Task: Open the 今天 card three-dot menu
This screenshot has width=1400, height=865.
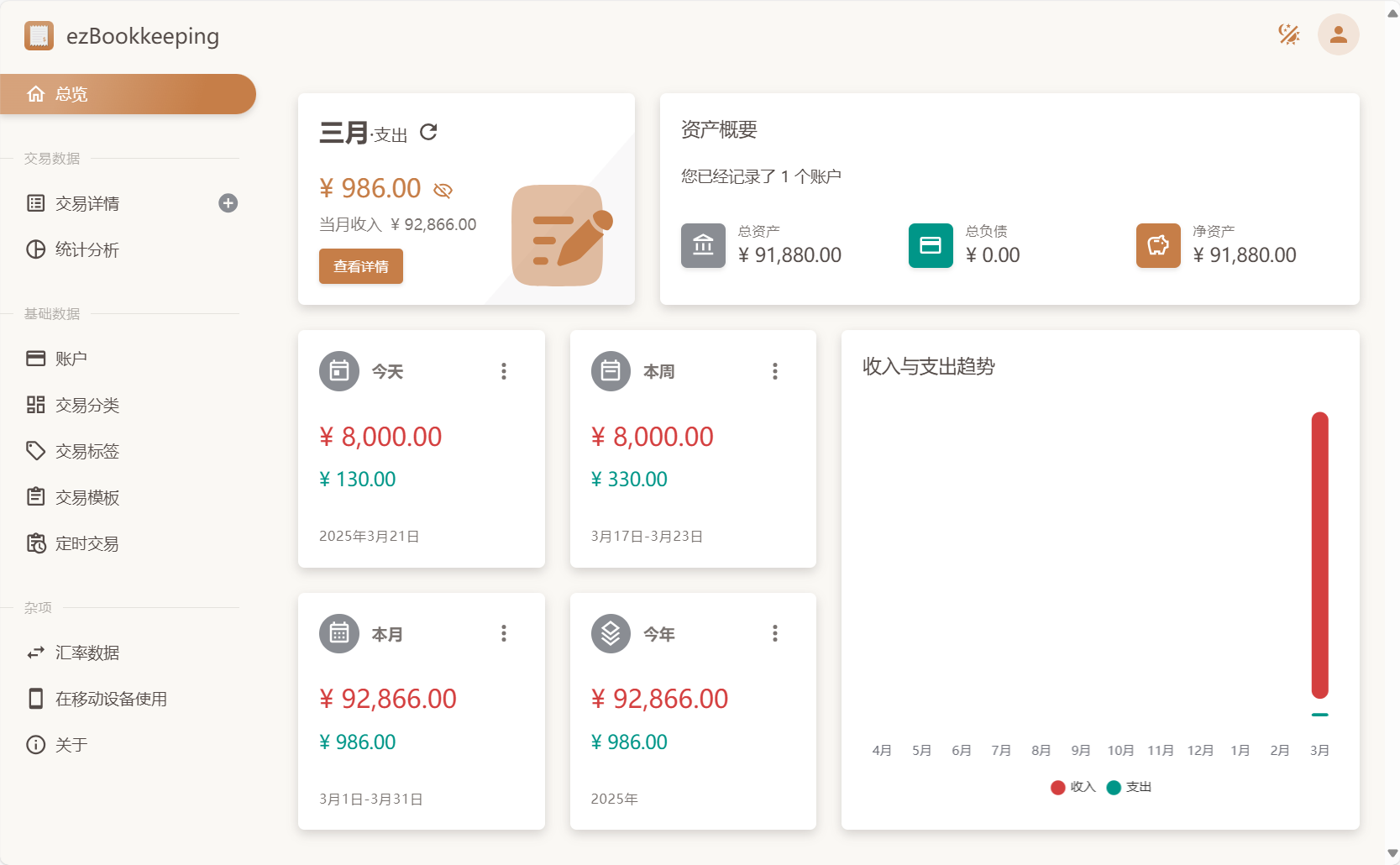Action: point(504,371)
